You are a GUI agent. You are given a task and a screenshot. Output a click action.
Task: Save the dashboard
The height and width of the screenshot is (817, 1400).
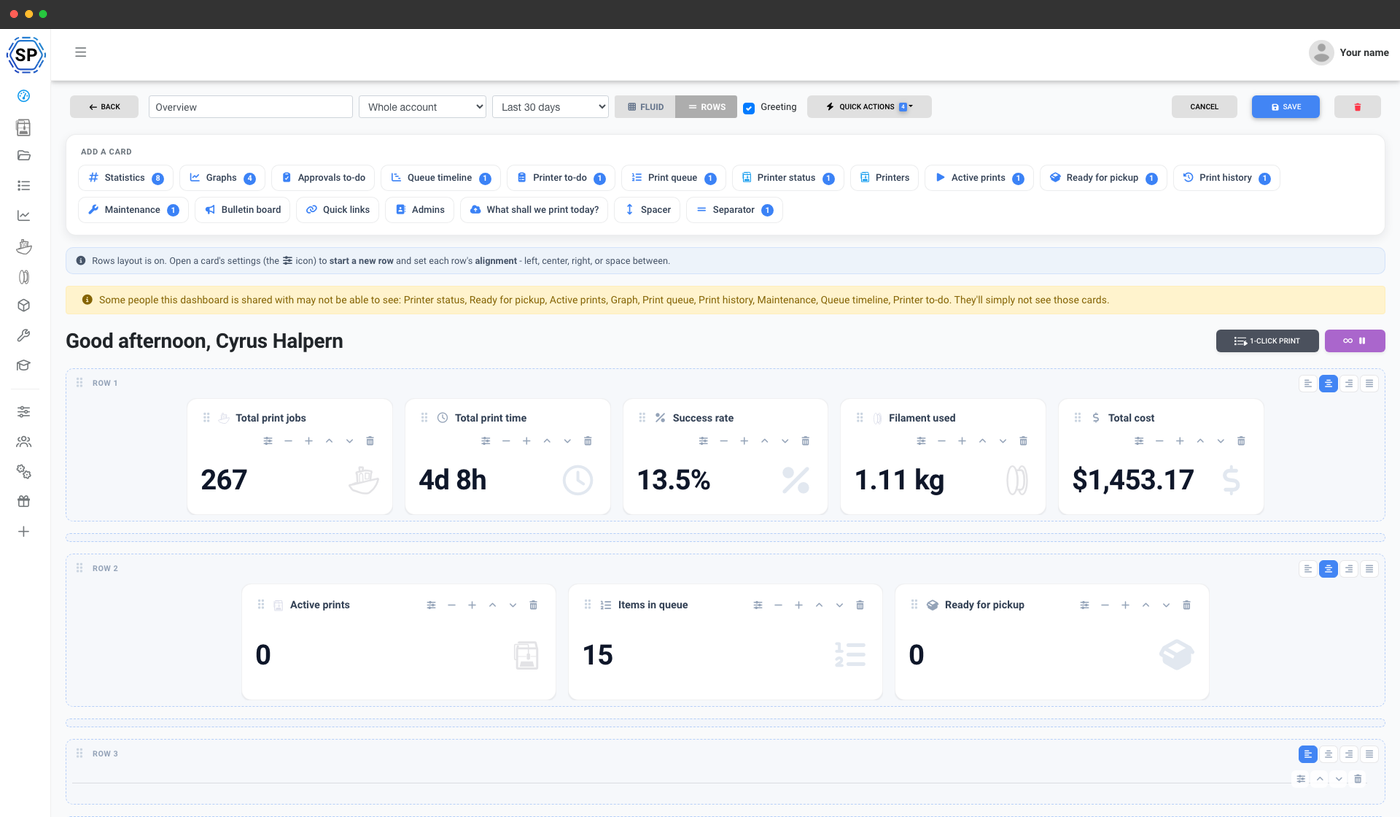tap(1286, 107)
